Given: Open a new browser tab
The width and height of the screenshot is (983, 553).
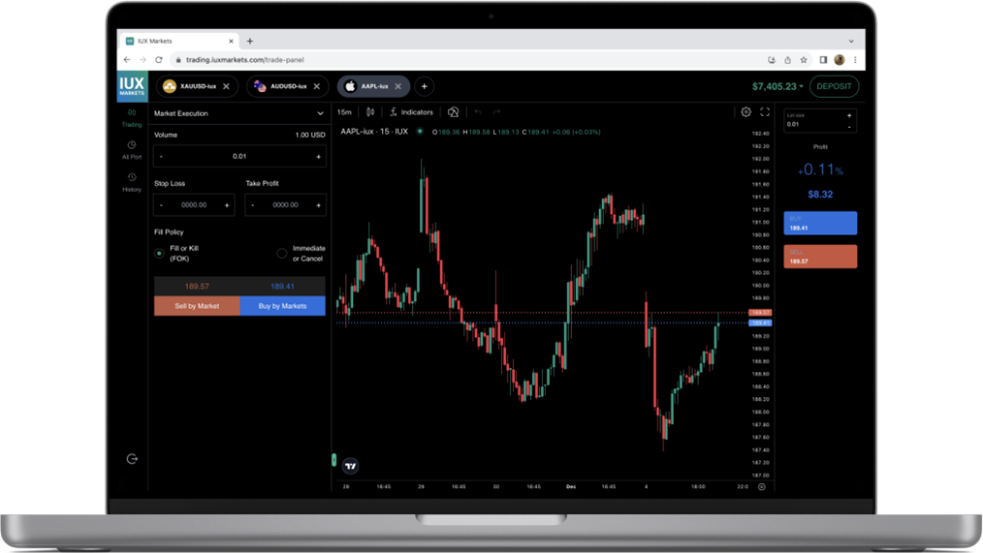Looking at the screenshot, I should click(250, 41).
